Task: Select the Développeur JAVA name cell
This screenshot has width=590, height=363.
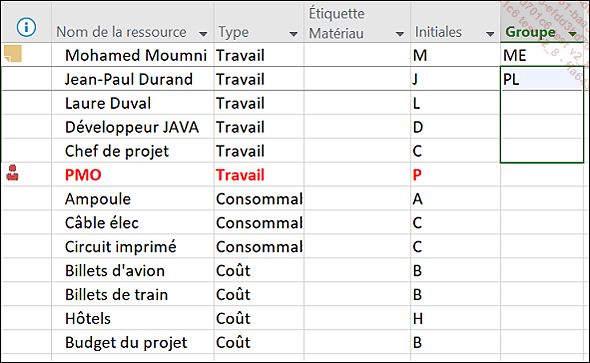Action: tap(133, 127)
